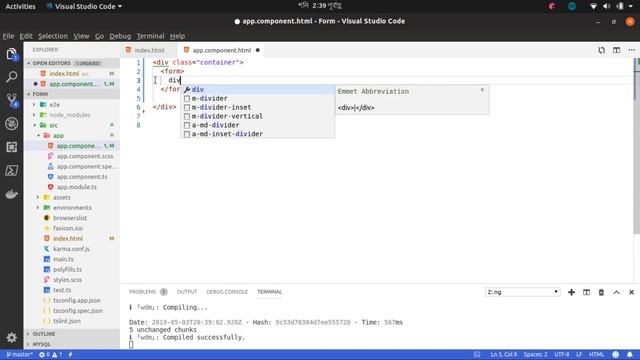Select a-md-divider suggestion
The height and width of the screenshot is (360, 640).
(258, 125)
